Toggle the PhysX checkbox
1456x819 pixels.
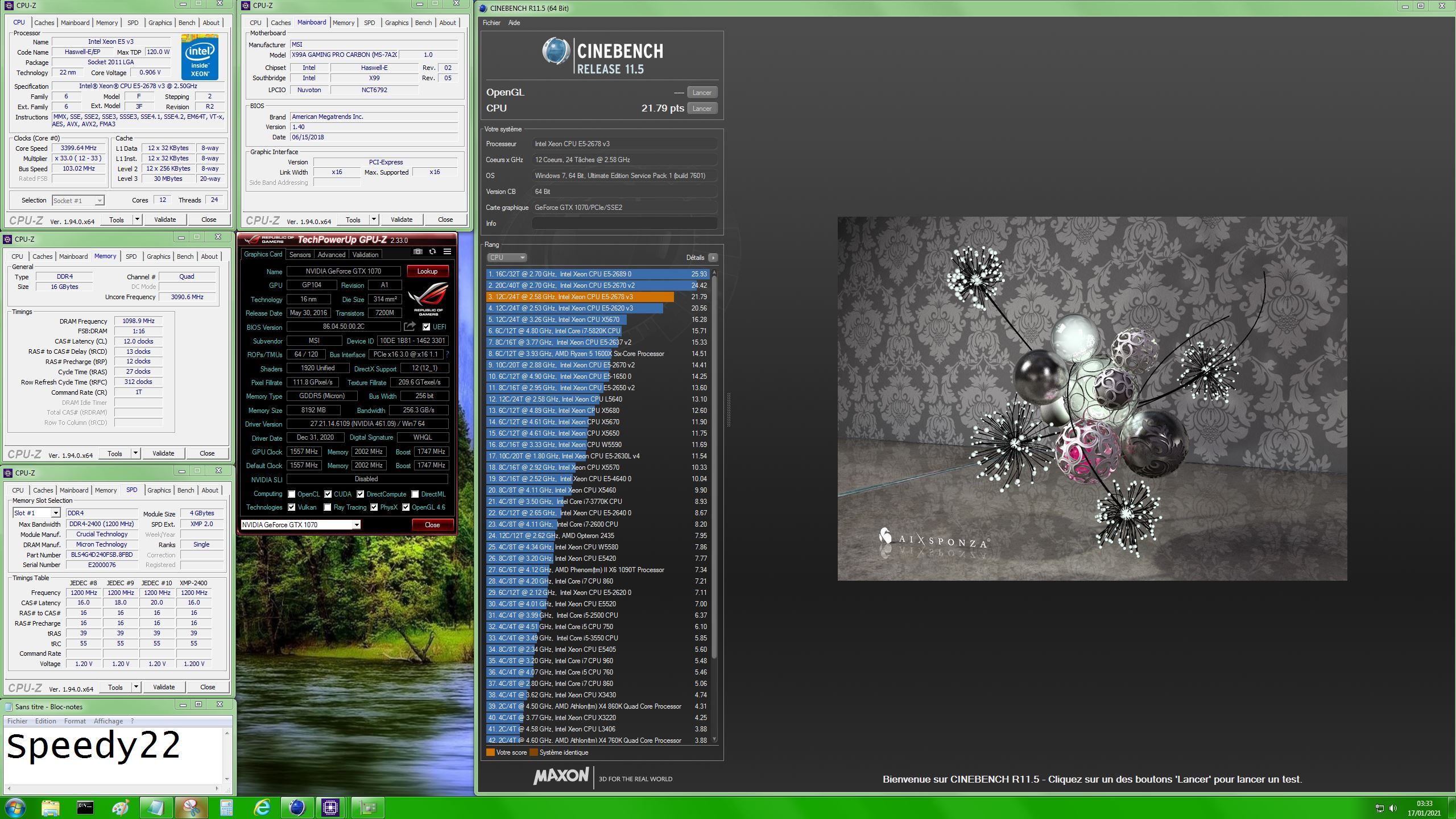coord(374,507)
